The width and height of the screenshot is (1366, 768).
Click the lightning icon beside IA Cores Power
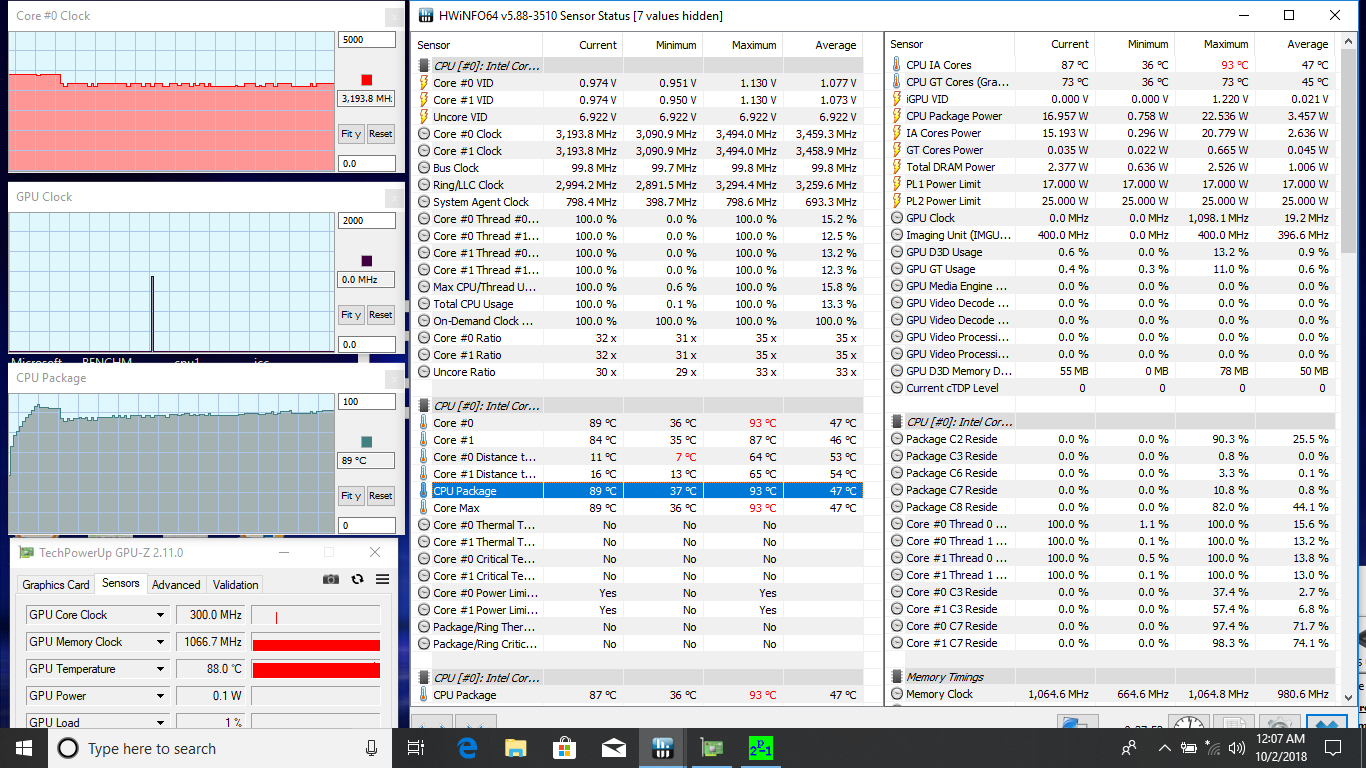(896, 133)
